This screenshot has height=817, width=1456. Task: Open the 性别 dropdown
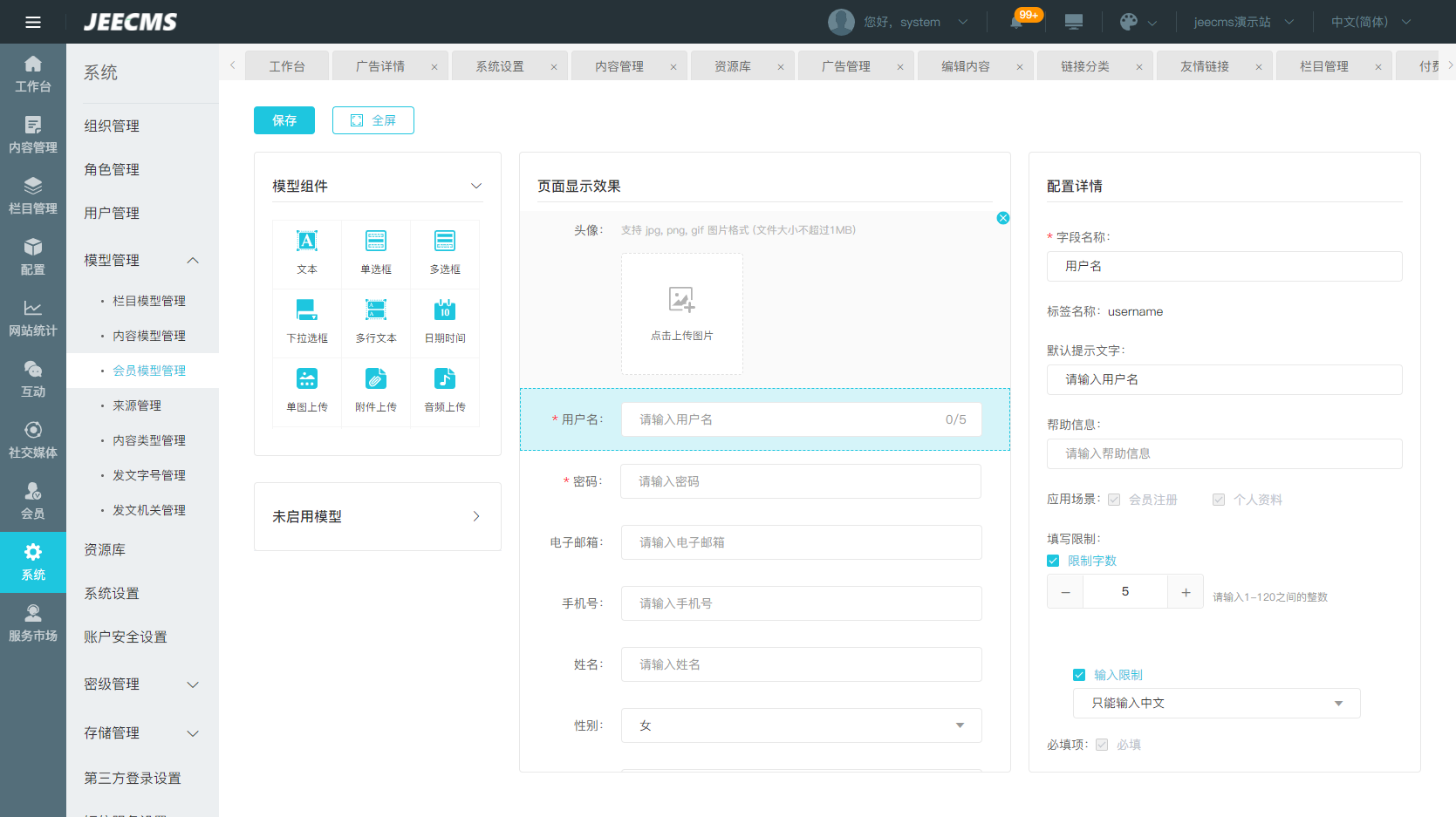coord(801,725)
